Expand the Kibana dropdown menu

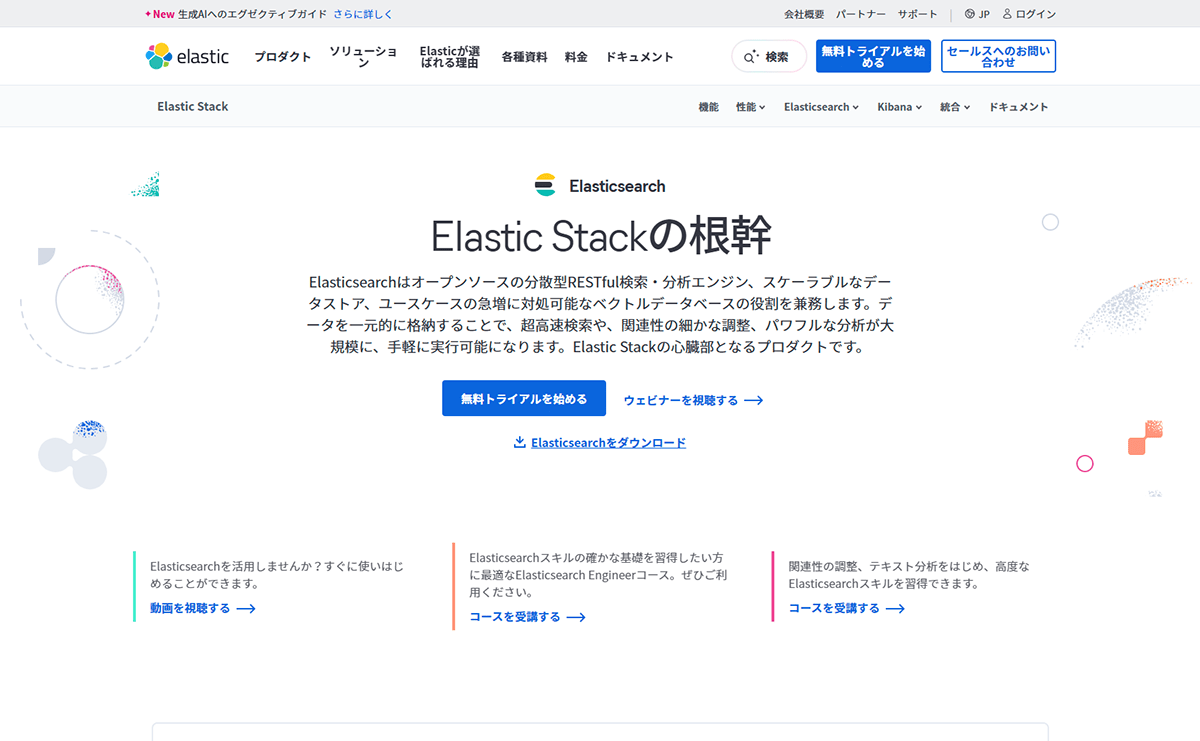898,106
